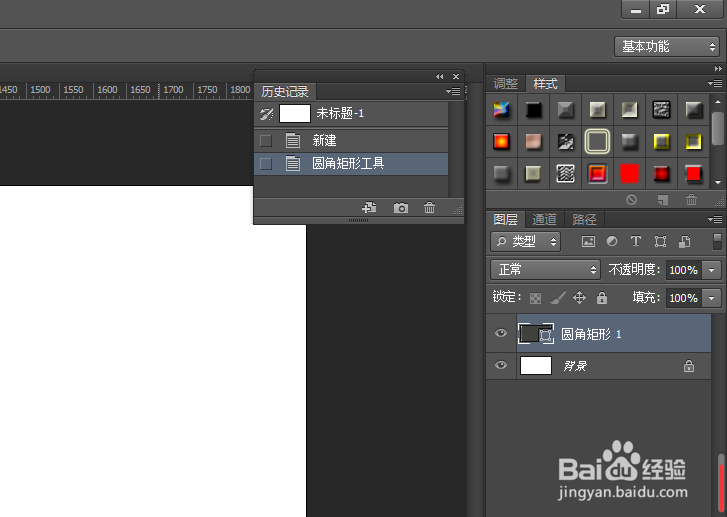Apply black-and-white zebra pattern style preset
727x517 pixels.
tap(565, 174)
